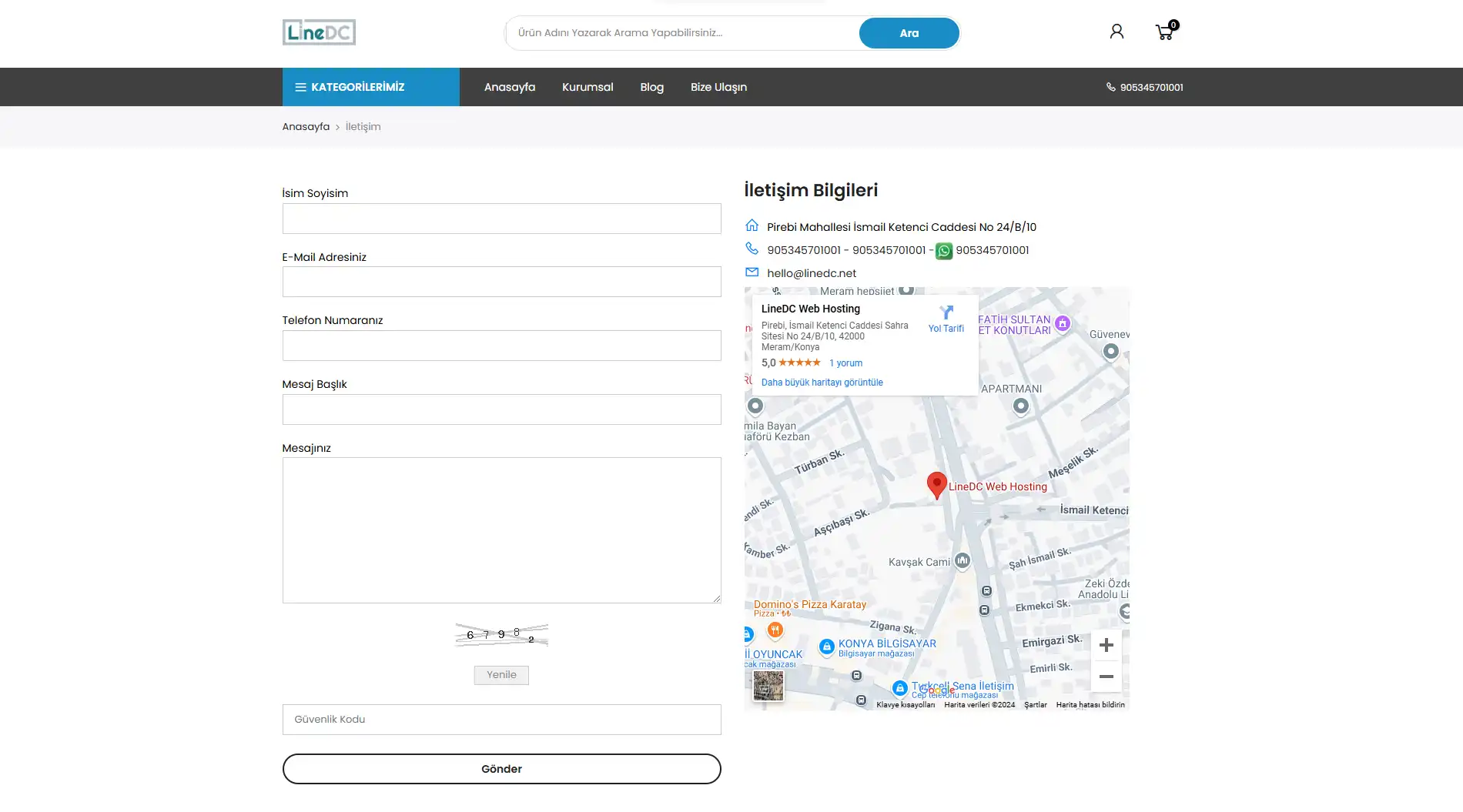This screenshot has width=1463, height=812.
Task: Click the product search input box
Action: point(681,33)
